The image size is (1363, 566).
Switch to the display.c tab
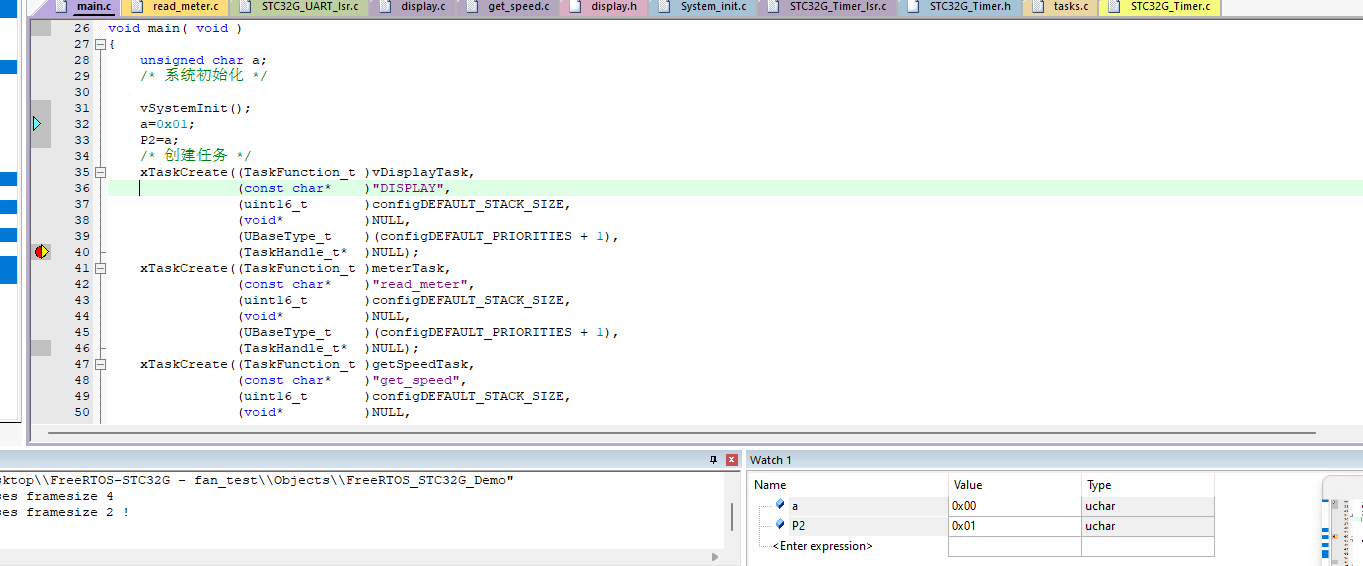[x=414, y=7]
